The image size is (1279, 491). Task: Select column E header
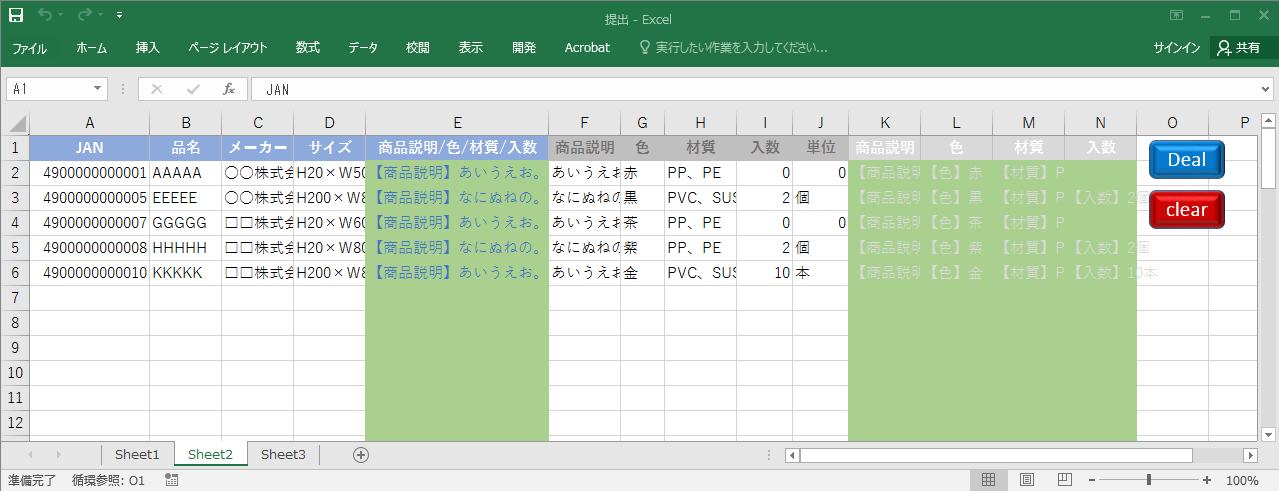tap(457, 123)
